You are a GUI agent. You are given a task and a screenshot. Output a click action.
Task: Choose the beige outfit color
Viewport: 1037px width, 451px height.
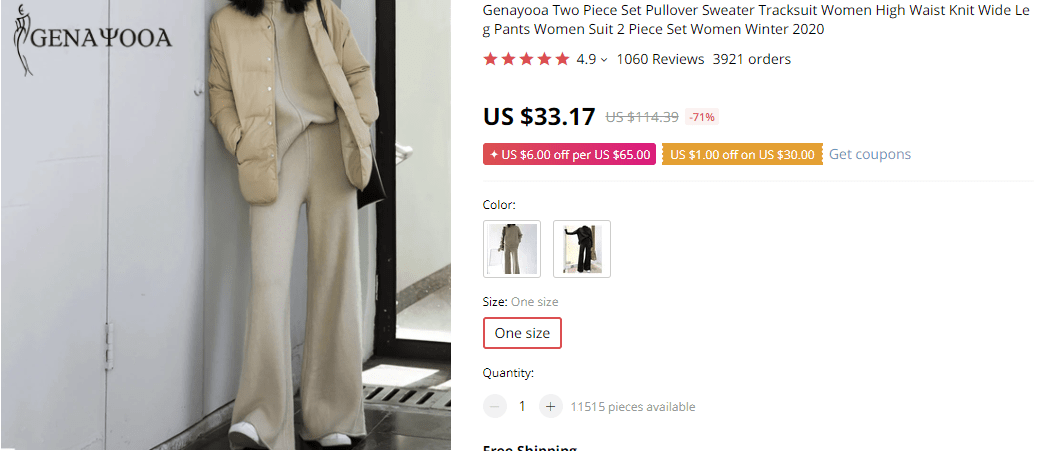[512, 249]
